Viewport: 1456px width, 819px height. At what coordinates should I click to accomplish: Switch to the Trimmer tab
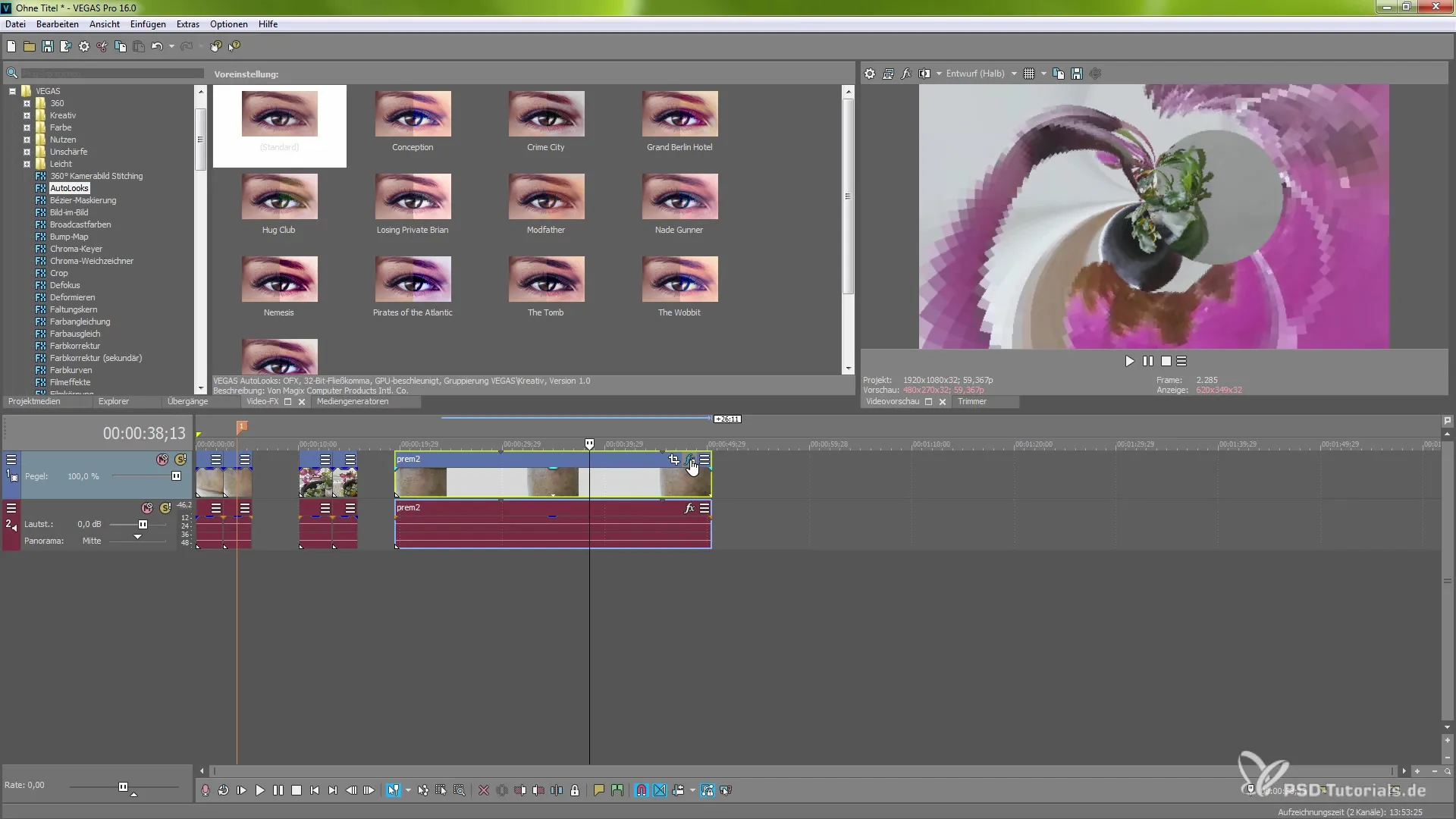(x=972, y=401)
